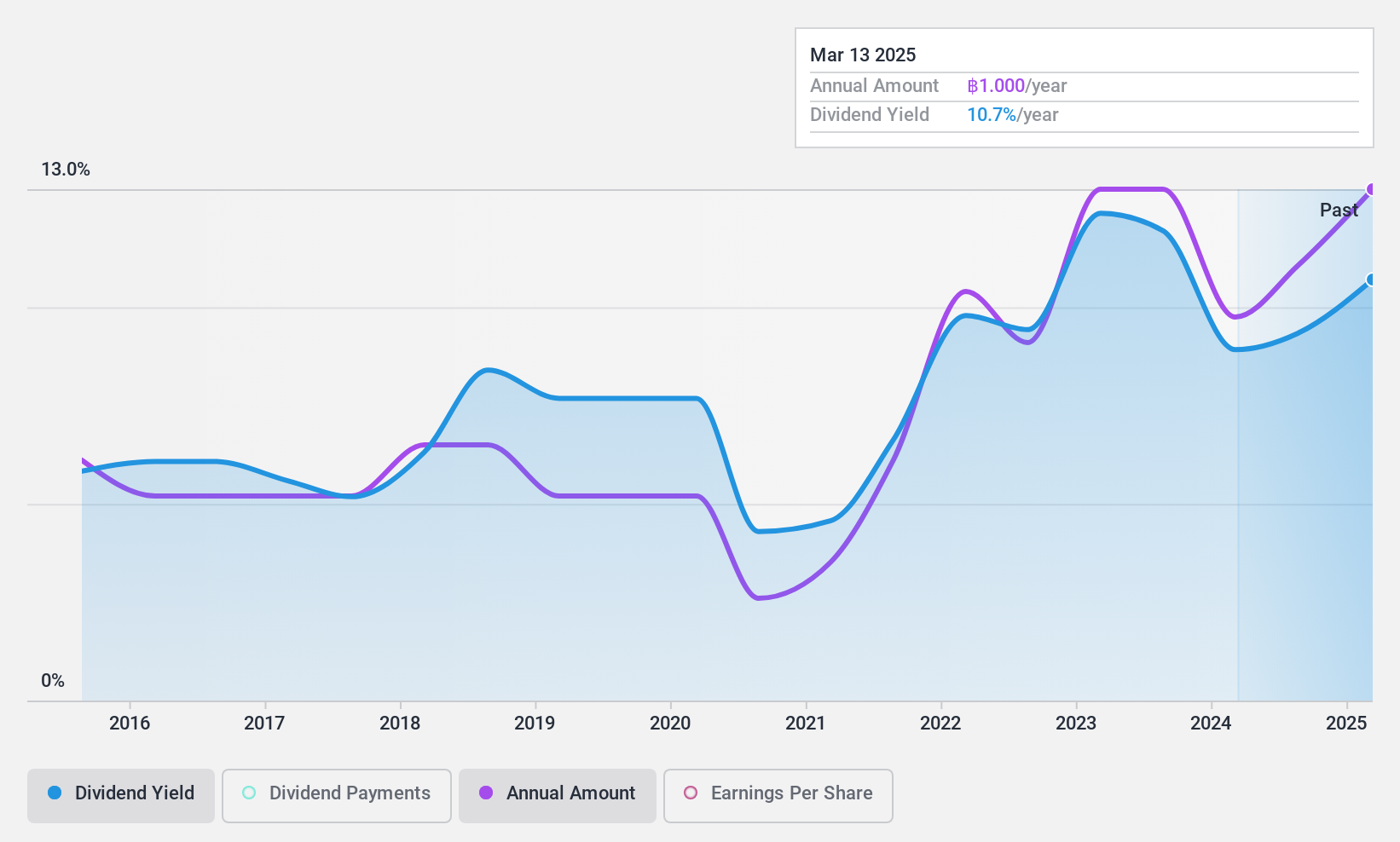
Task: Select the 2022 x-axis label
Action: click(940, 724)
